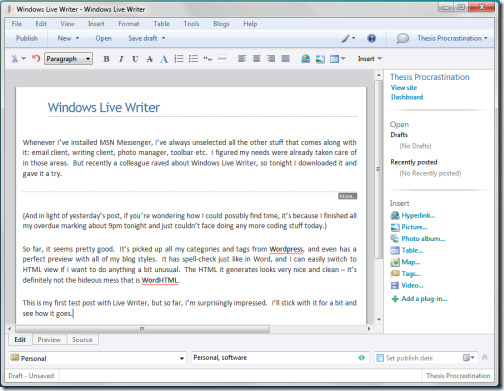The width and height of the screenshot is (504, 391).
Task: Click the toolbar Insert table icon
Action: point(334,59)
